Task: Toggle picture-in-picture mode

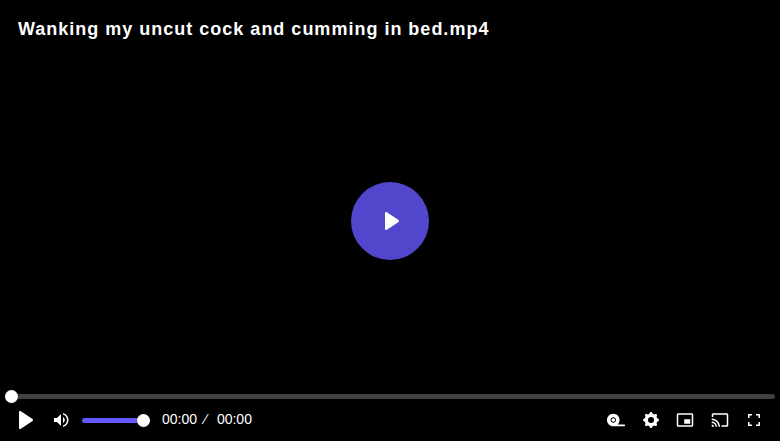Action: click(x=685, y=420)
